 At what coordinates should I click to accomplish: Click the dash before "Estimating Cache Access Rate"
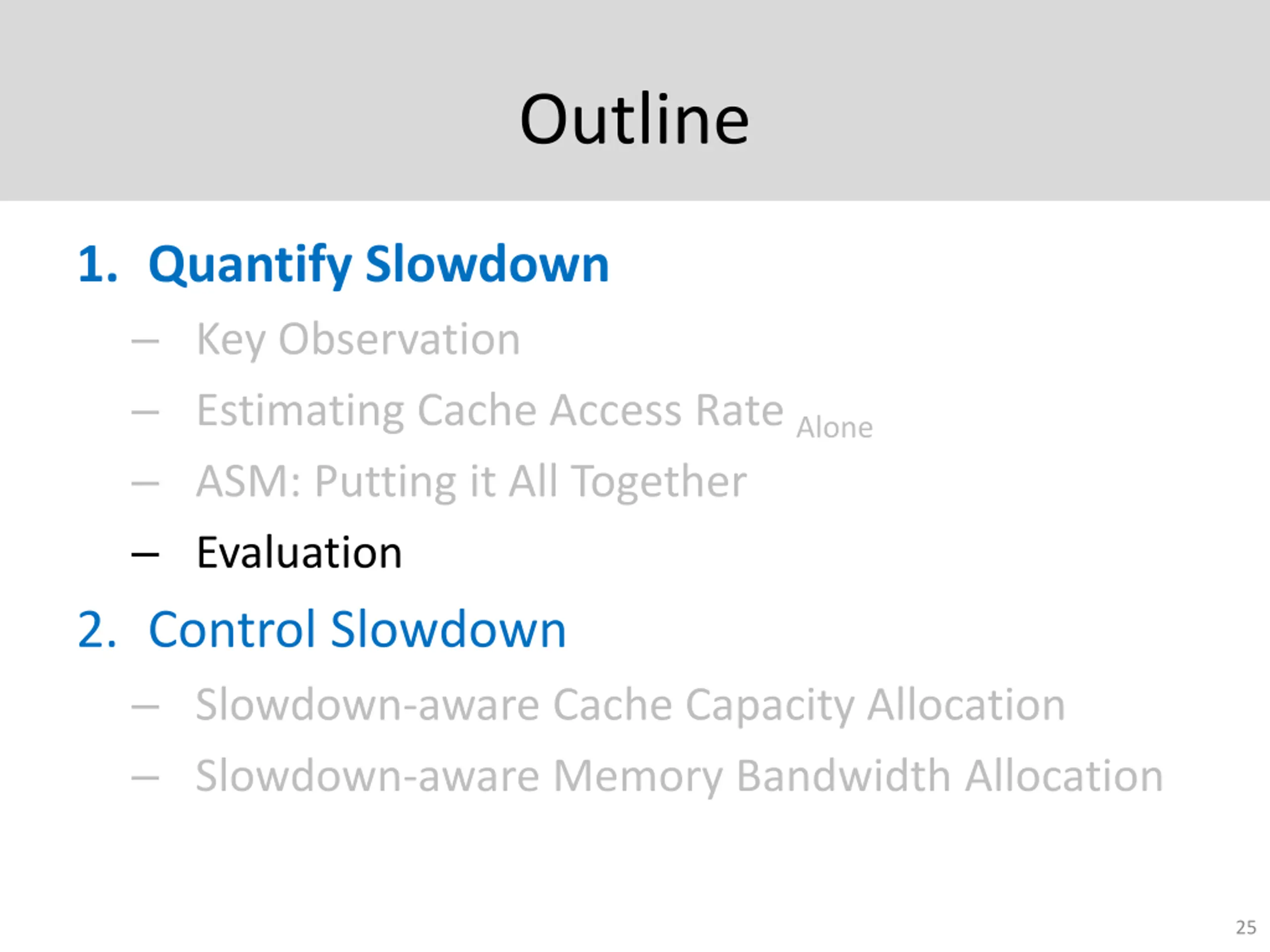[145, 412]
